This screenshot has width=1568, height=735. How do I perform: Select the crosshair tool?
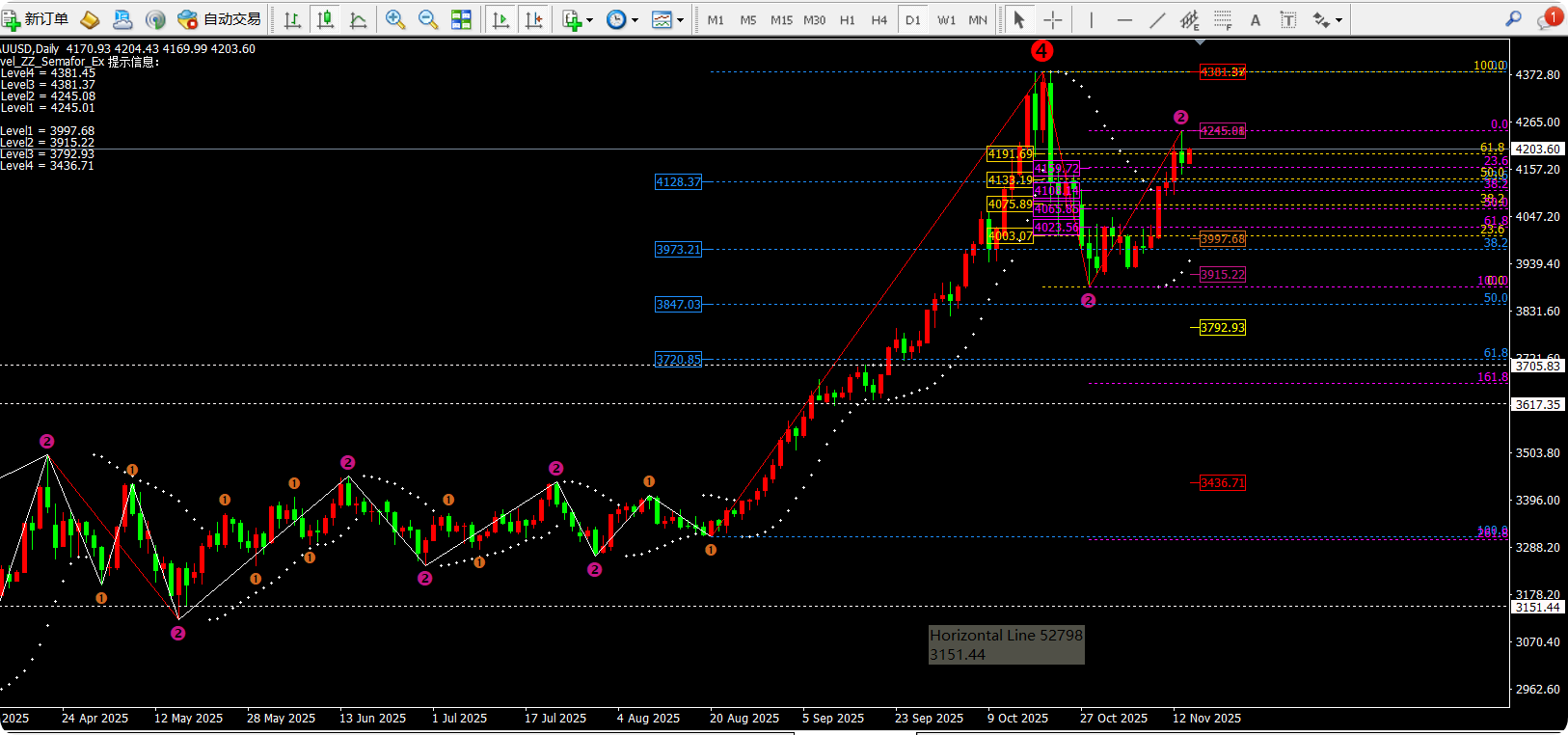1053,19
